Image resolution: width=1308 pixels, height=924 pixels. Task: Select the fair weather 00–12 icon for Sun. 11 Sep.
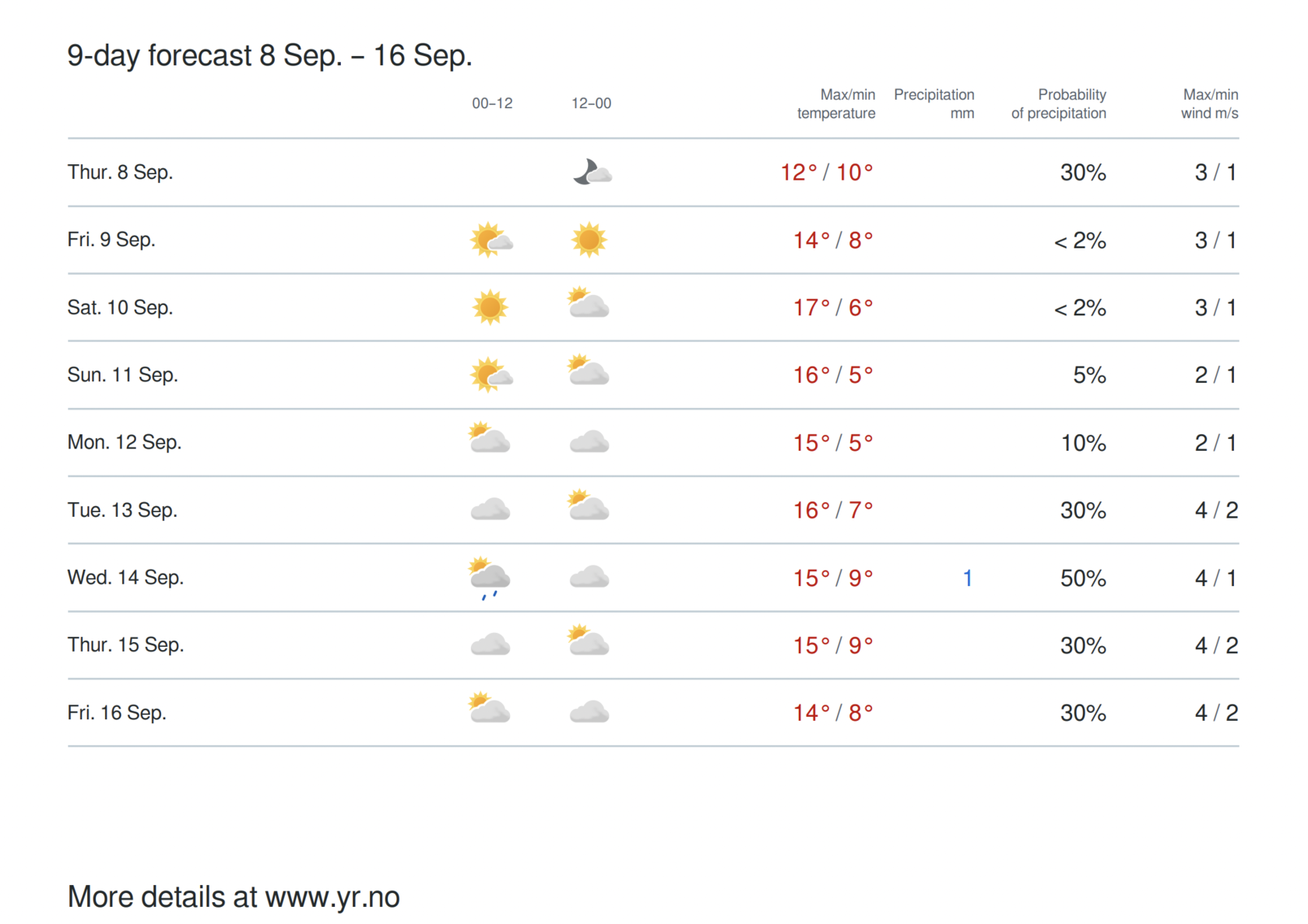pyautogui.click(x=491, y=374)
